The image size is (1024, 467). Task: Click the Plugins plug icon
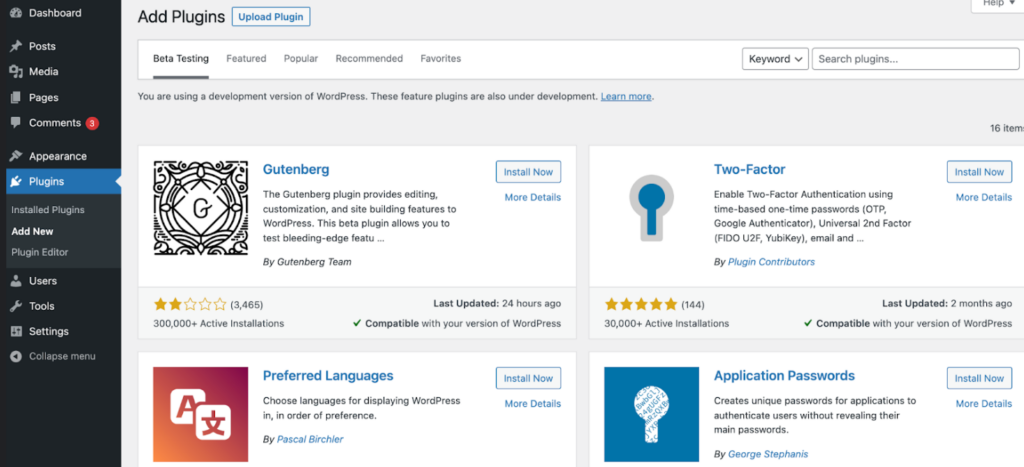(16, 182)
